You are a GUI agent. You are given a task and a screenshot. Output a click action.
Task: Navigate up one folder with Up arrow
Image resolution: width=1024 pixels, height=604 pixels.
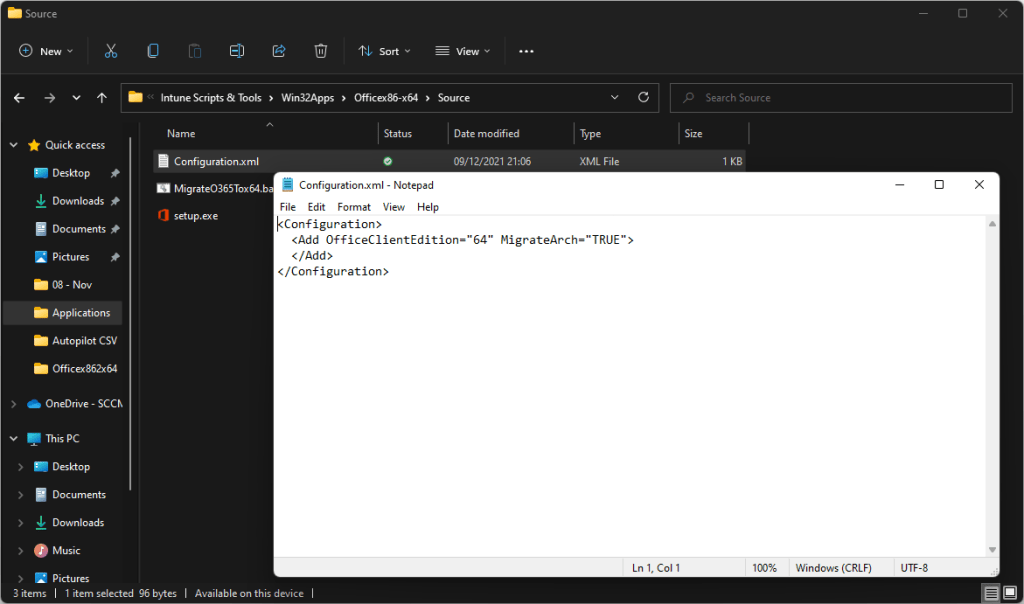(102, 98)
